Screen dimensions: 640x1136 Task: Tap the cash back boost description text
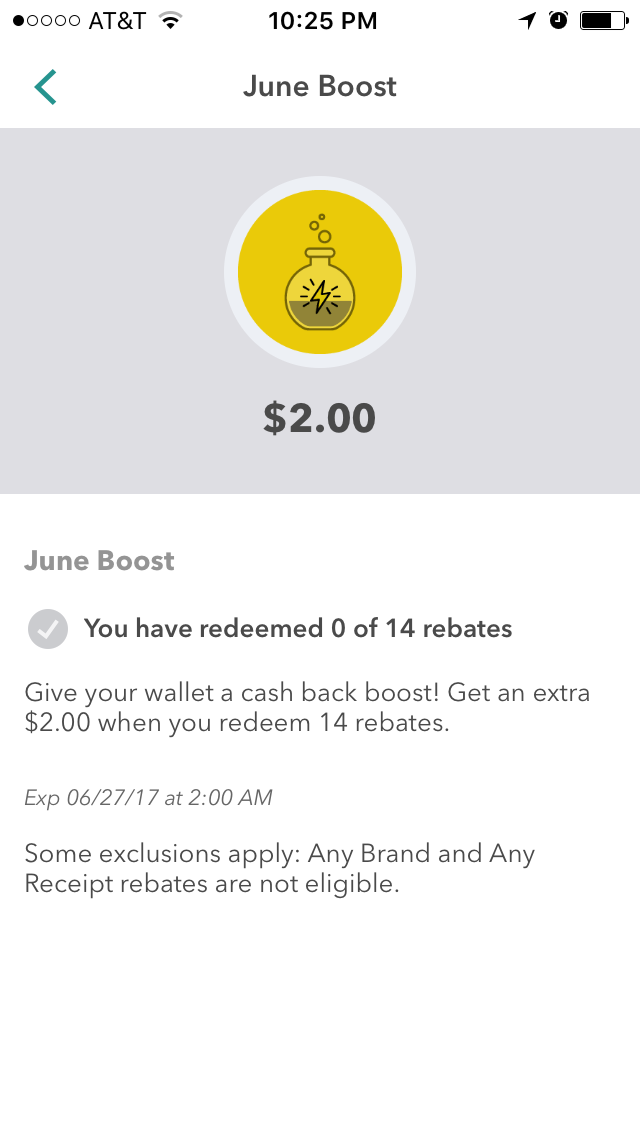307,707
